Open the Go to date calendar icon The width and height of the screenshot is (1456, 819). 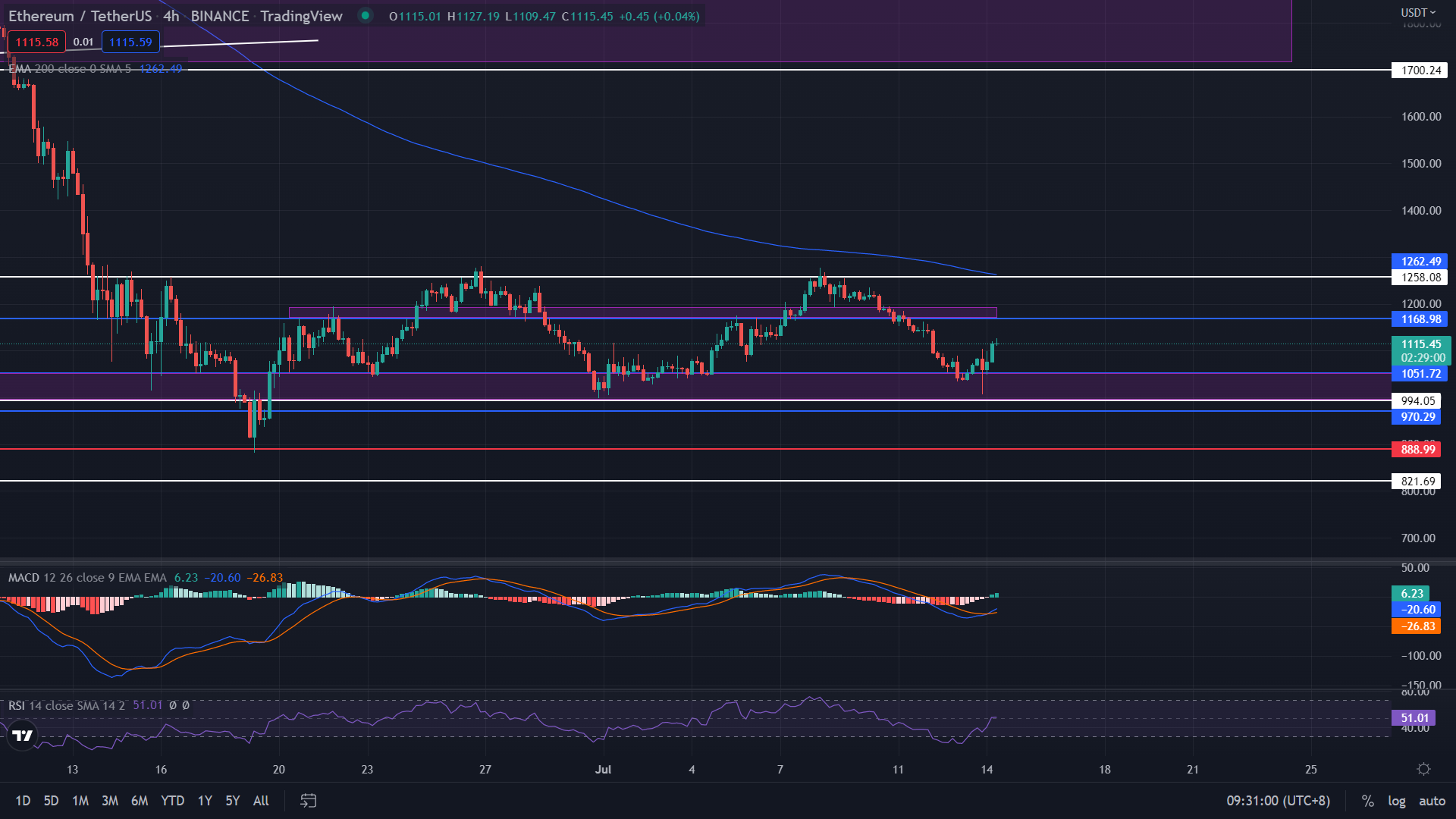[x=308, y=801]
